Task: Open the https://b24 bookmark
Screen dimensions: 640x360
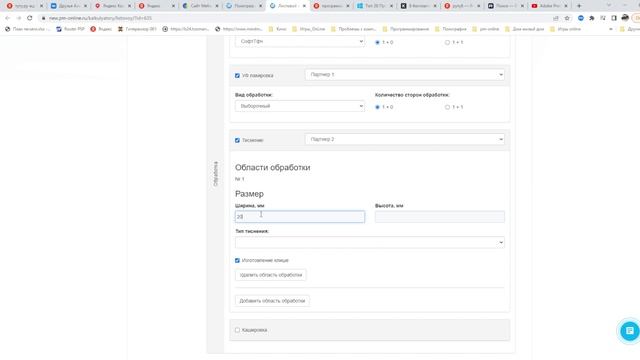Action: [186, 29]
